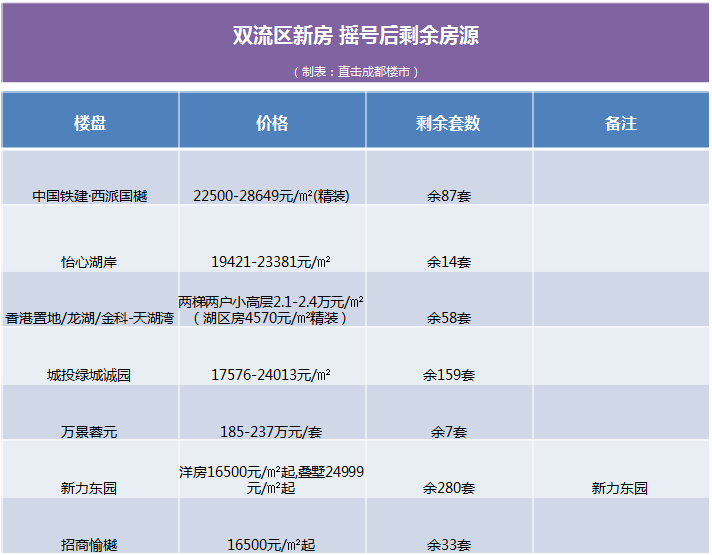Click the subtitle 制表：直击成都楼市
The image size is (712, 555).
(x=355, y=71)
